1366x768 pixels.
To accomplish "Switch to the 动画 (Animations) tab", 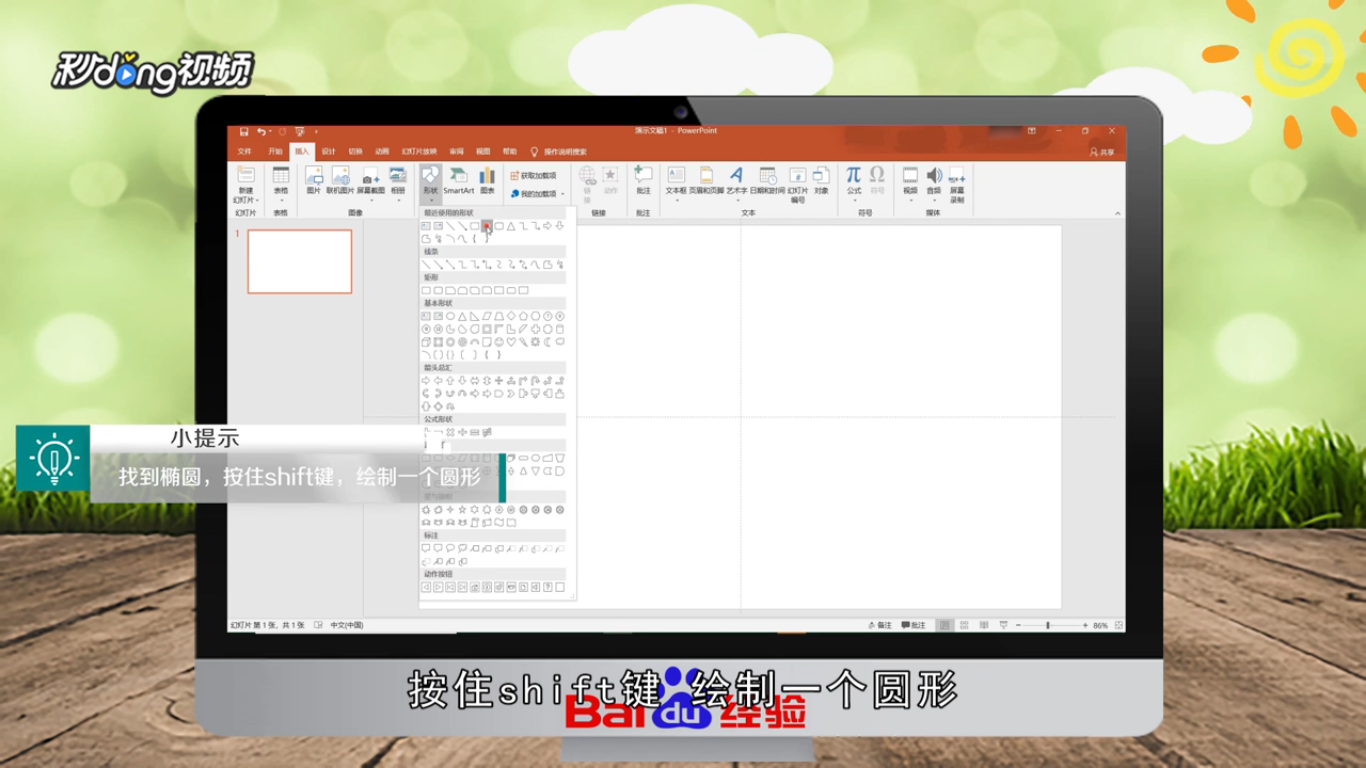I will tap(382, 151).
